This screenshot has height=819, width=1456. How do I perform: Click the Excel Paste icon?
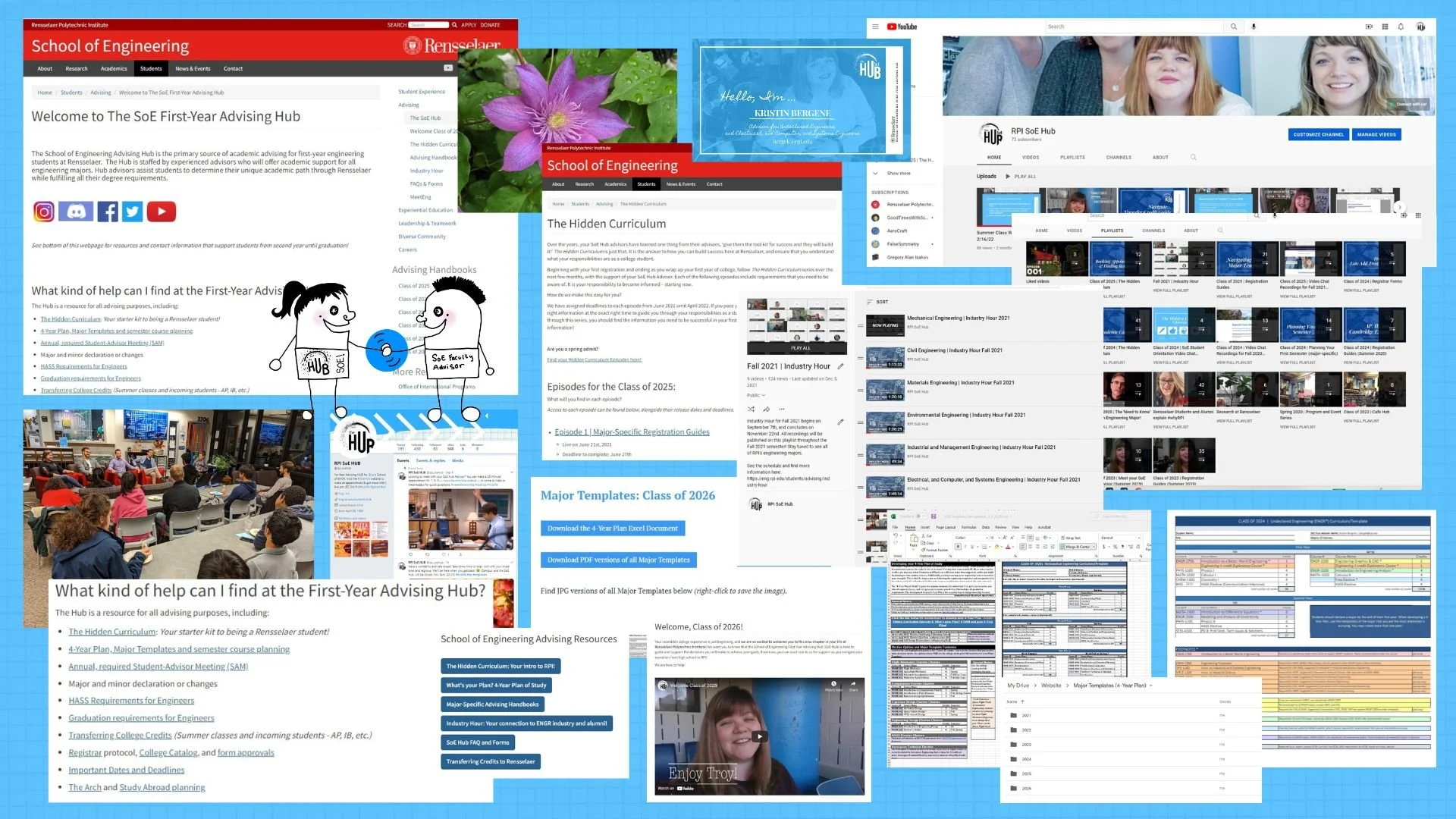point(914,538)
